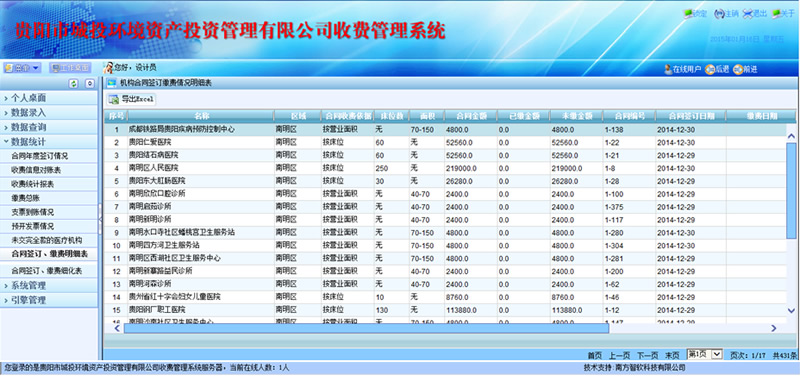Click the 南明区西湖社区卫生服务中心 row
Viewport: 800px width, 376px height.
click(445, 258)
